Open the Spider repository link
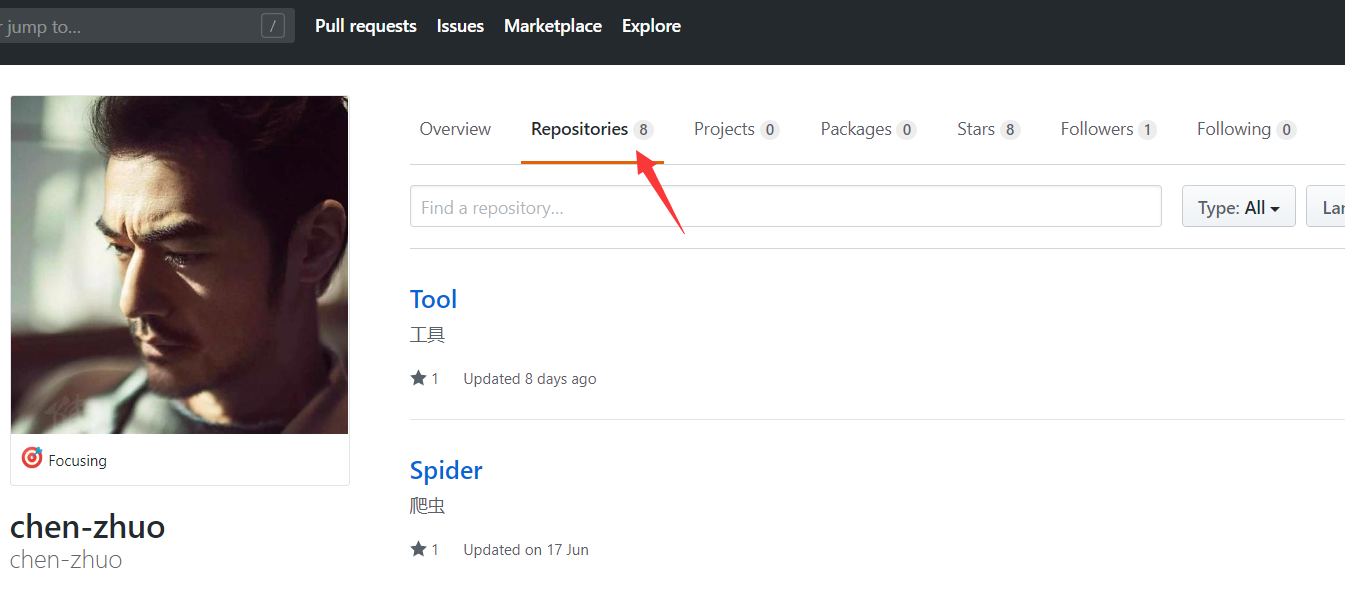The image size is (1345, 590). 446,470
